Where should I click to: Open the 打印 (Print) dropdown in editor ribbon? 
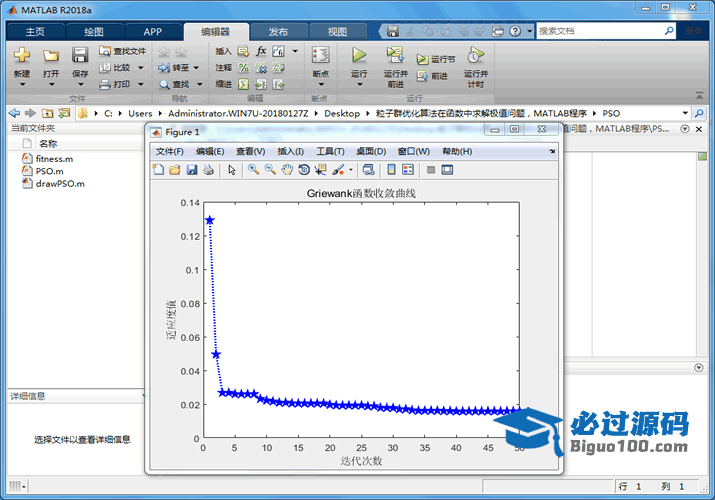[x=139, y=85]
